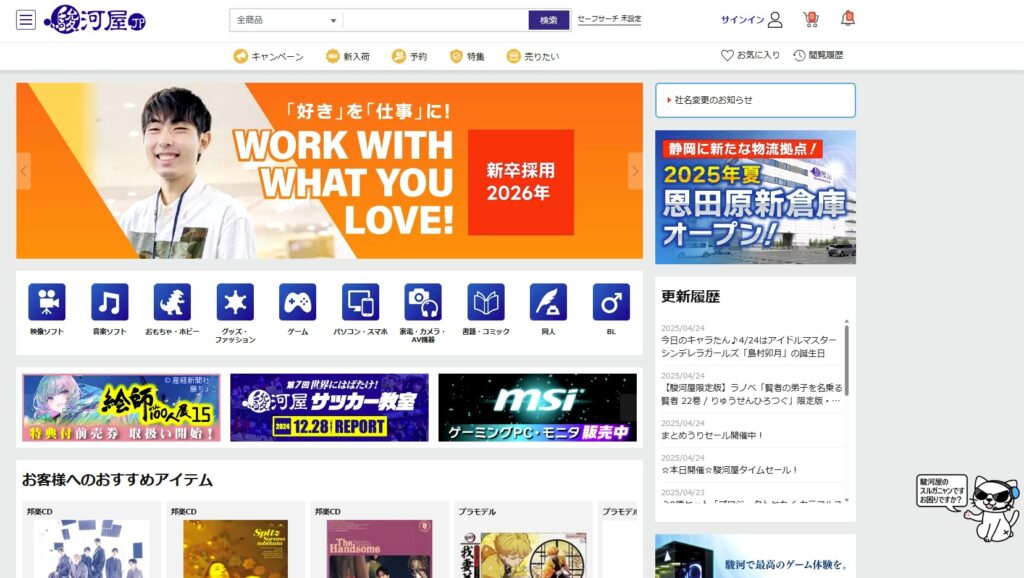Select the パソコン・スマホ devices category icon

point(360,302)
